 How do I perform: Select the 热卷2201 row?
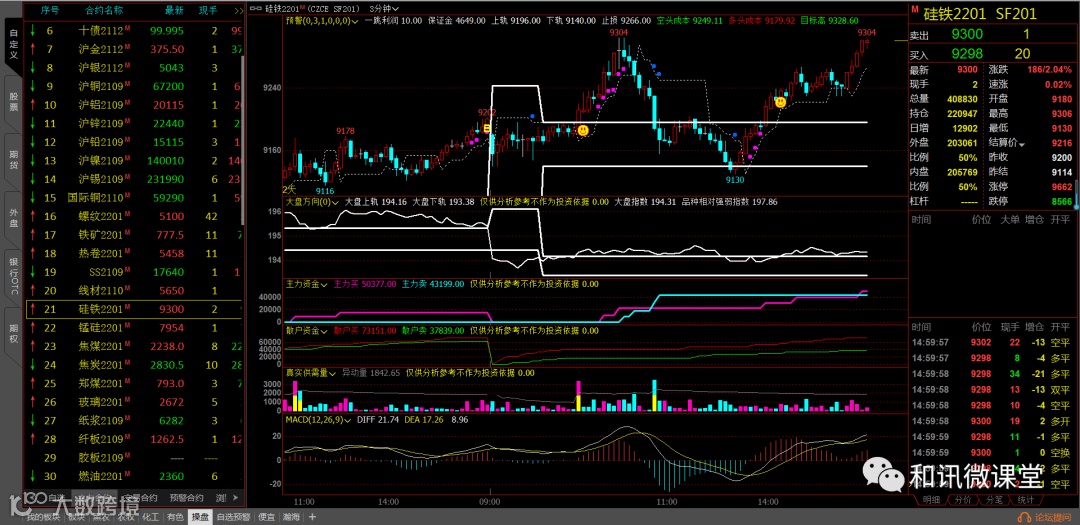click(x=134, y=254)
